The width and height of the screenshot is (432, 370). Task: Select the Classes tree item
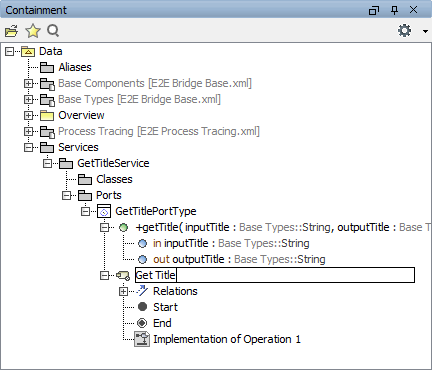tap(114, 179)
